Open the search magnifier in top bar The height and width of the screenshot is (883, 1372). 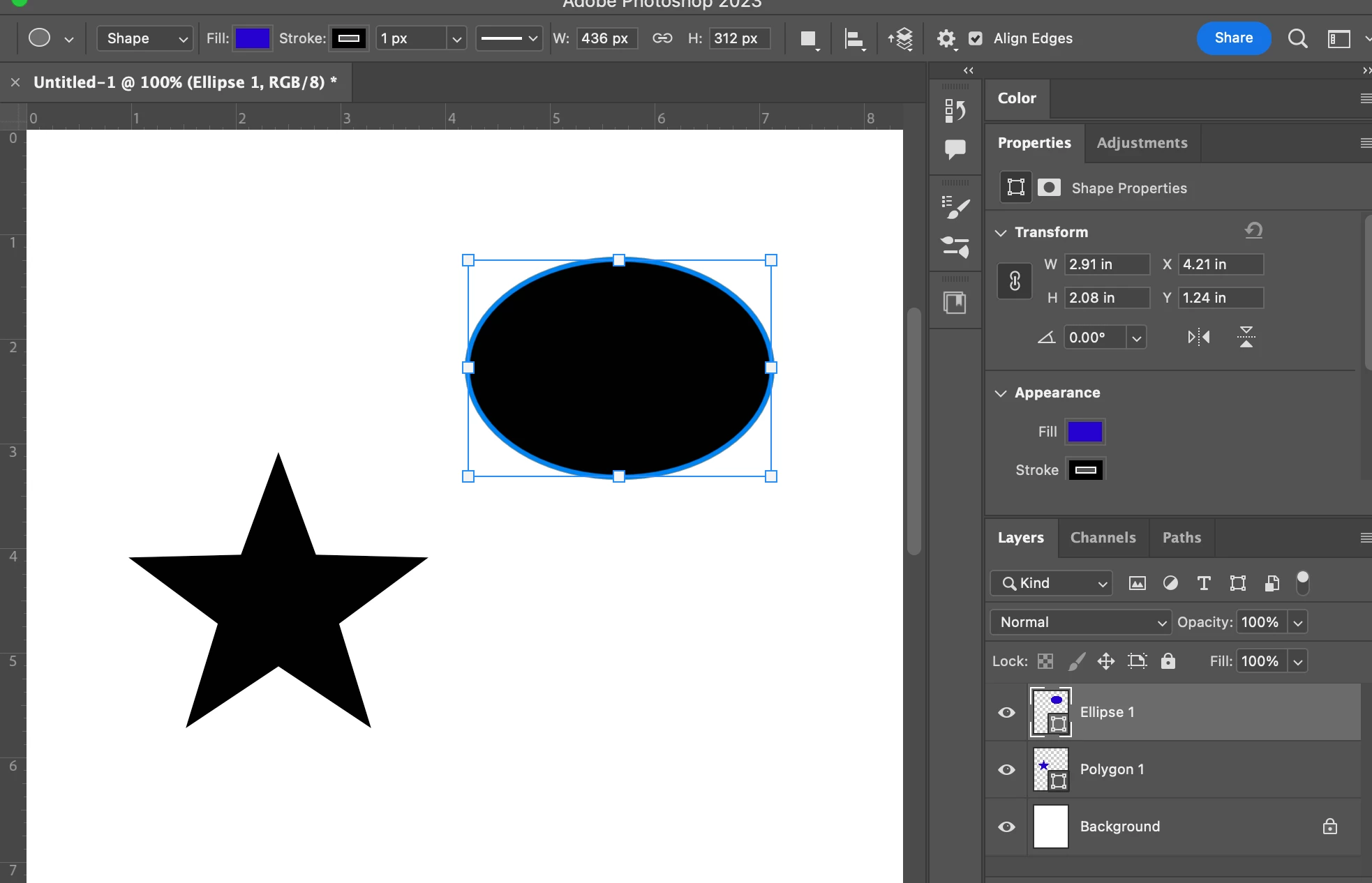[x=1297, y=39]
